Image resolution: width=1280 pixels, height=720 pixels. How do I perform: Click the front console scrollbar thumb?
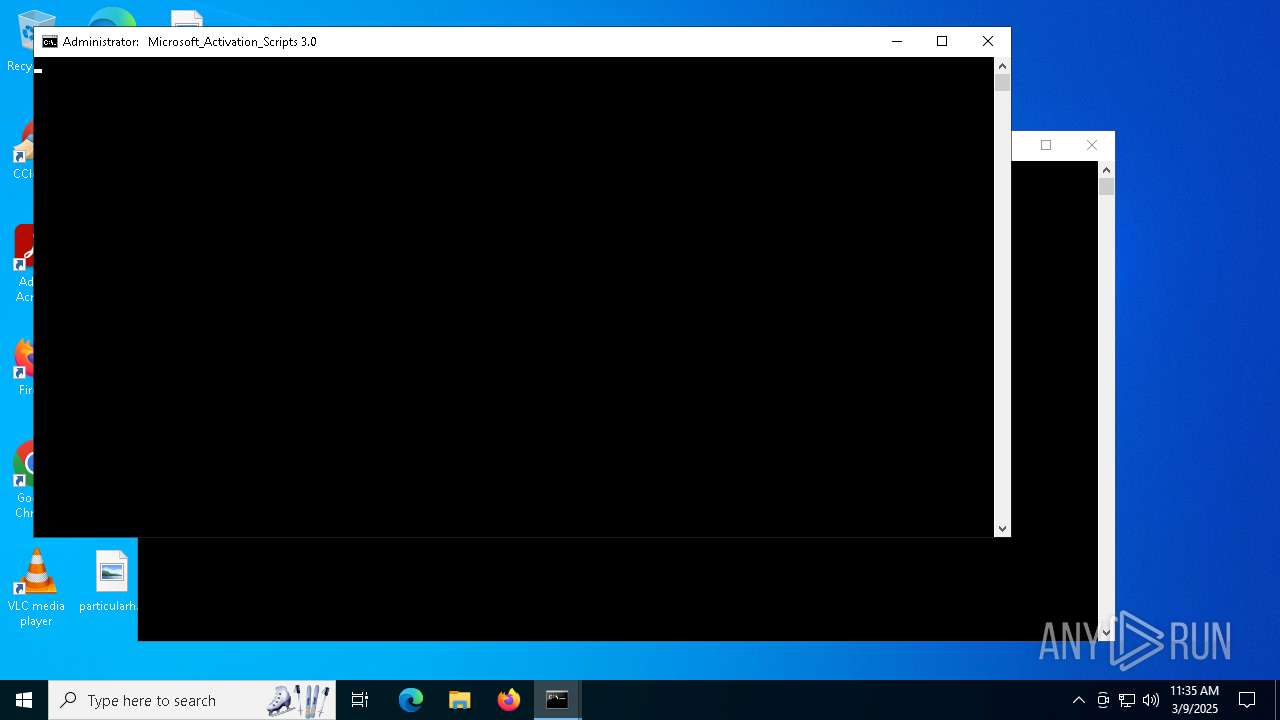[x=1002, y=82]
